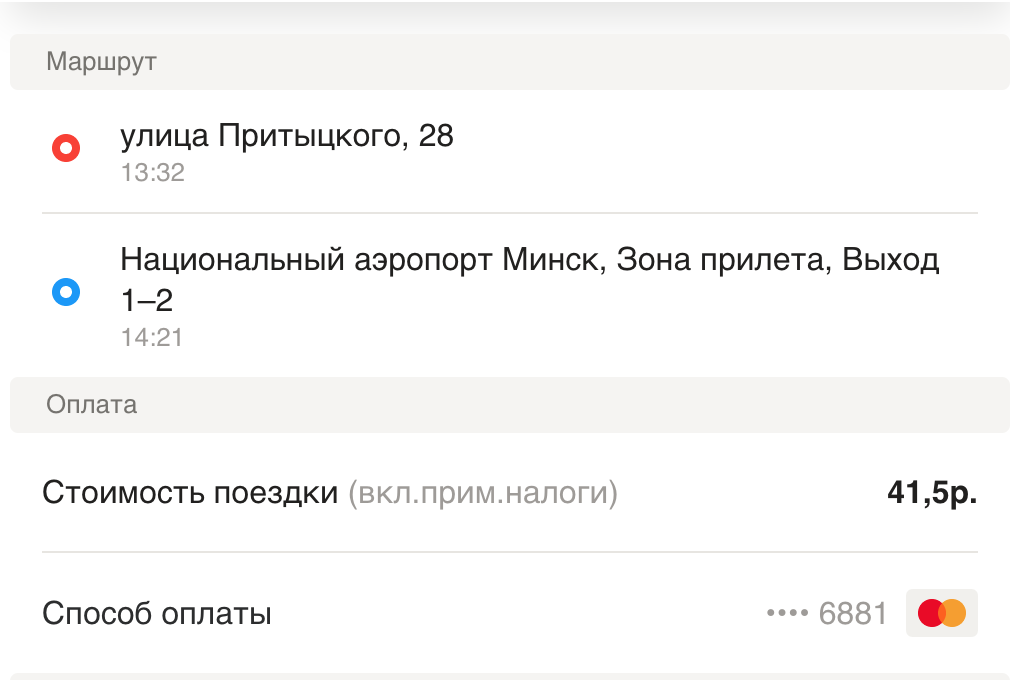Open the Маршрут section header
This screenshot has height=680, width=1010.
coord(101,62)
